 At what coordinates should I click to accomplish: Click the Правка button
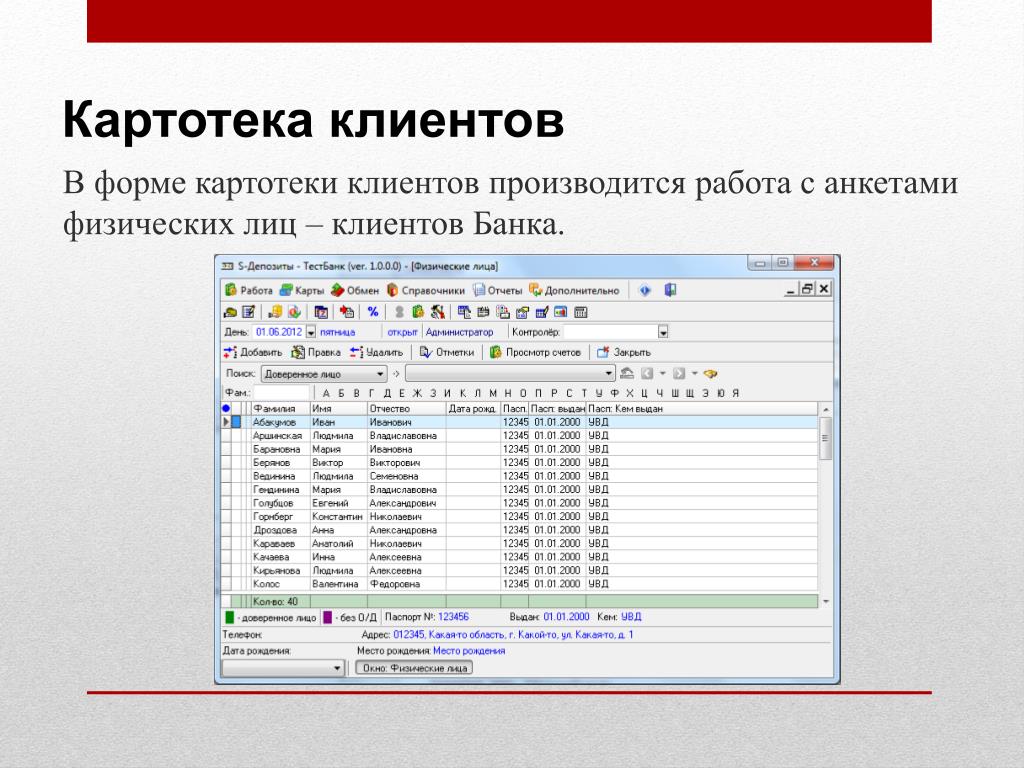(x=316, y=353)
